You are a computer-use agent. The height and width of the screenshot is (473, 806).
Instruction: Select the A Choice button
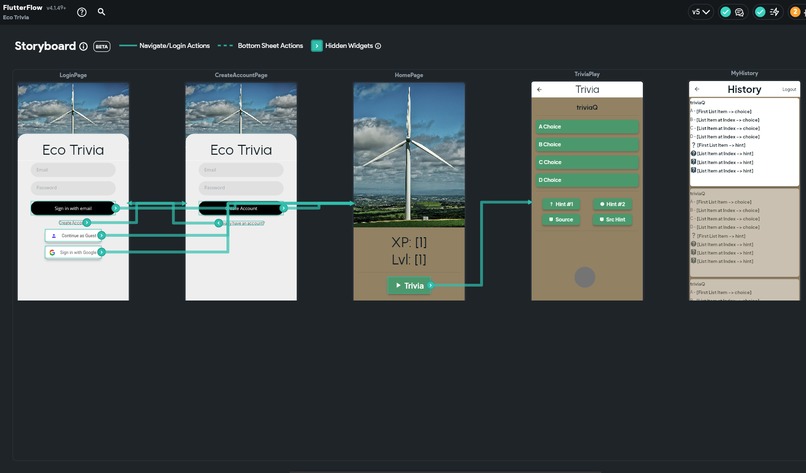(x=587, y=126)
